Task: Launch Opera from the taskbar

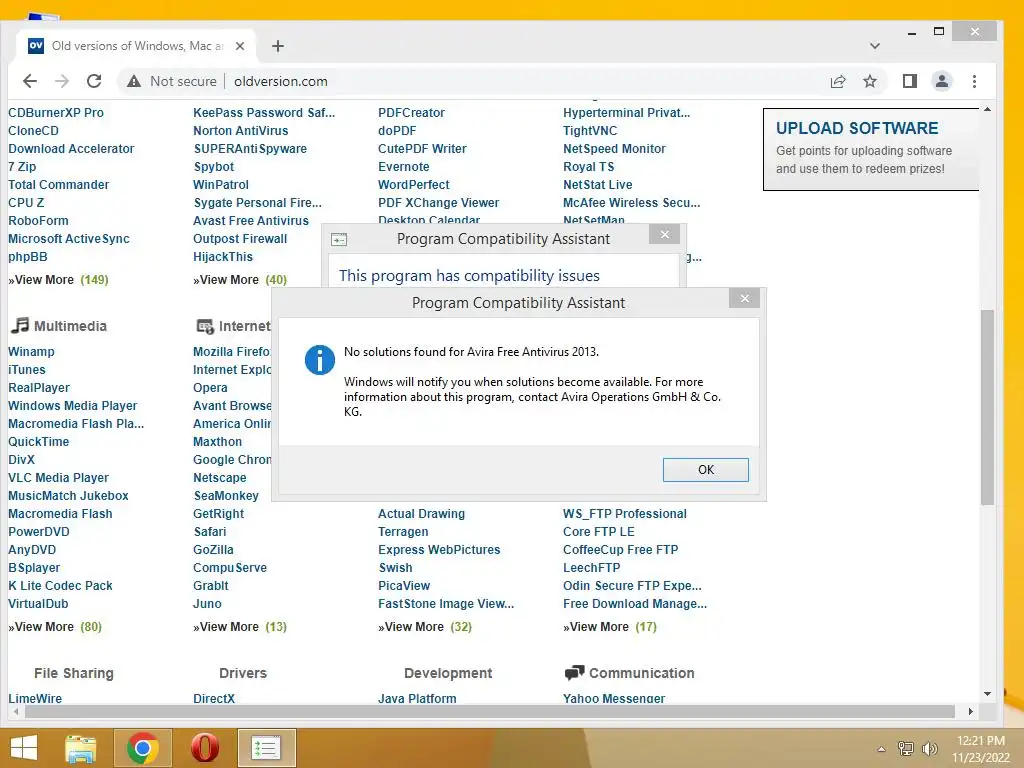Action: pyautogui.click(x=204, y=748)
